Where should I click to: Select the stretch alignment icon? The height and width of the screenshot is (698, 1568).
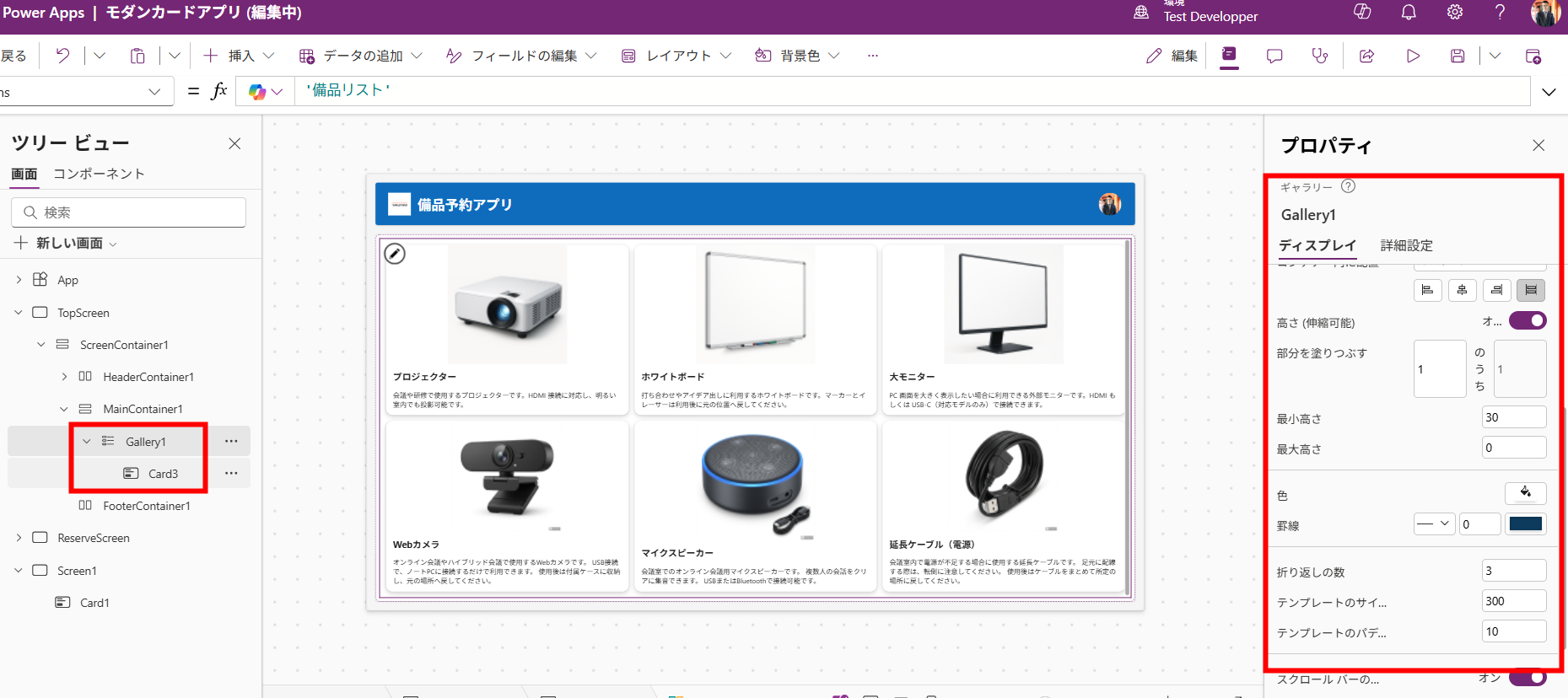[1531, 290]
